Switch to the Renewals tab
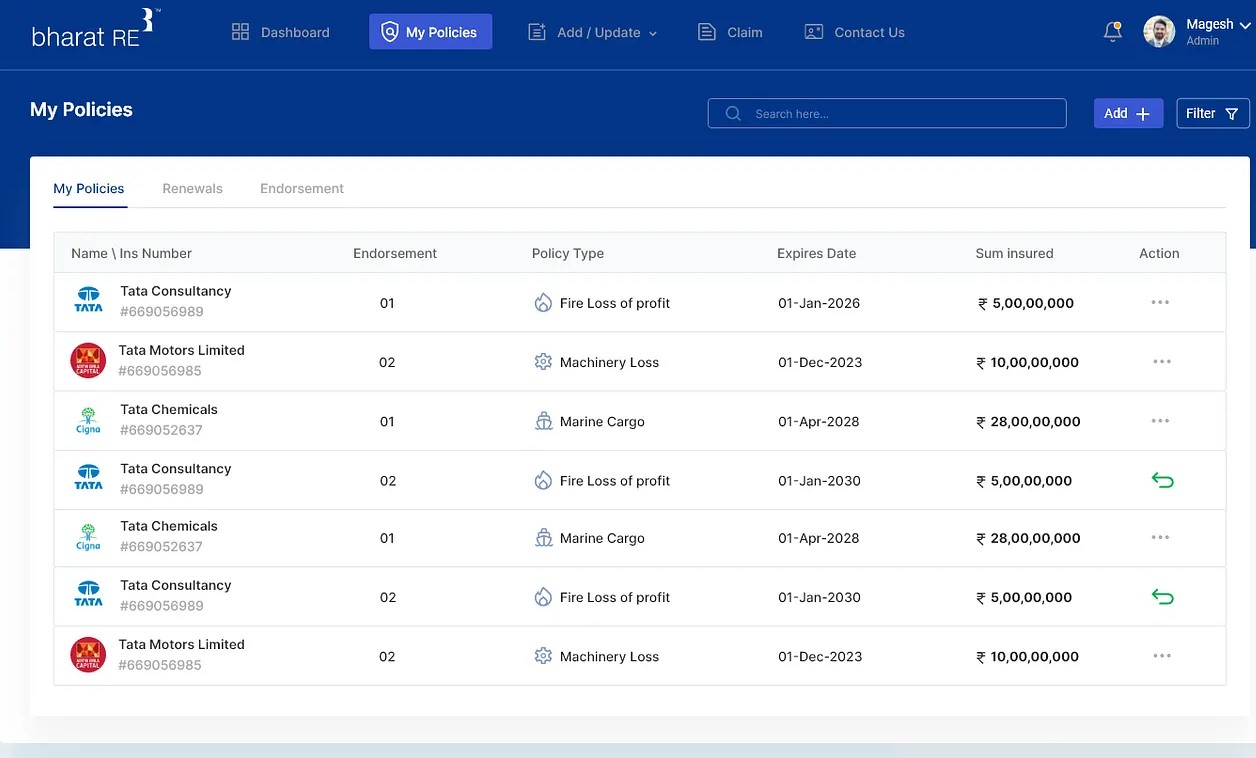Viewport: 1256px width, 758px height. tap(192, 188)
